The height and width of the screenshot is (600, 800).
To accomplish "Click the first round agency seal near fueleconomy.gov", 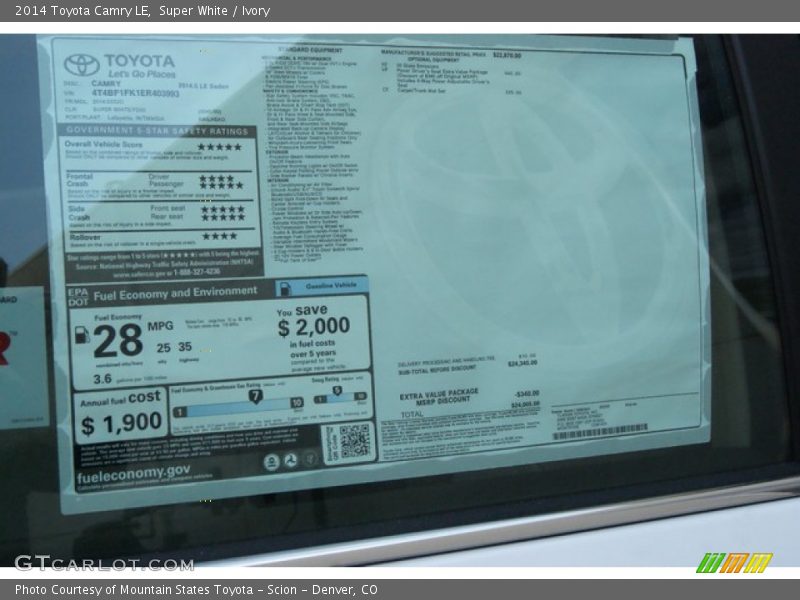I will click(x=271, y=462).
